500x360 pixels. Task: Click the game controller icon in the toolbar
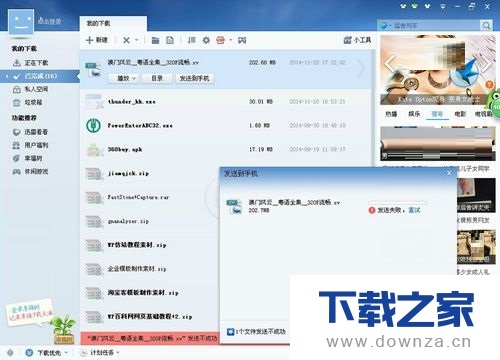(242, 40)
